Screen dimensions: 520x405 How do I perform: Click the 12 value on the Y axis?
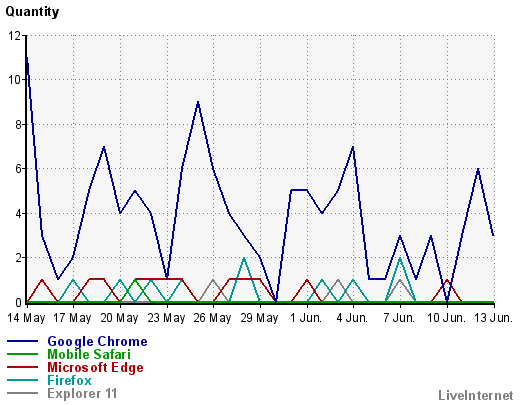click(14, 35)
